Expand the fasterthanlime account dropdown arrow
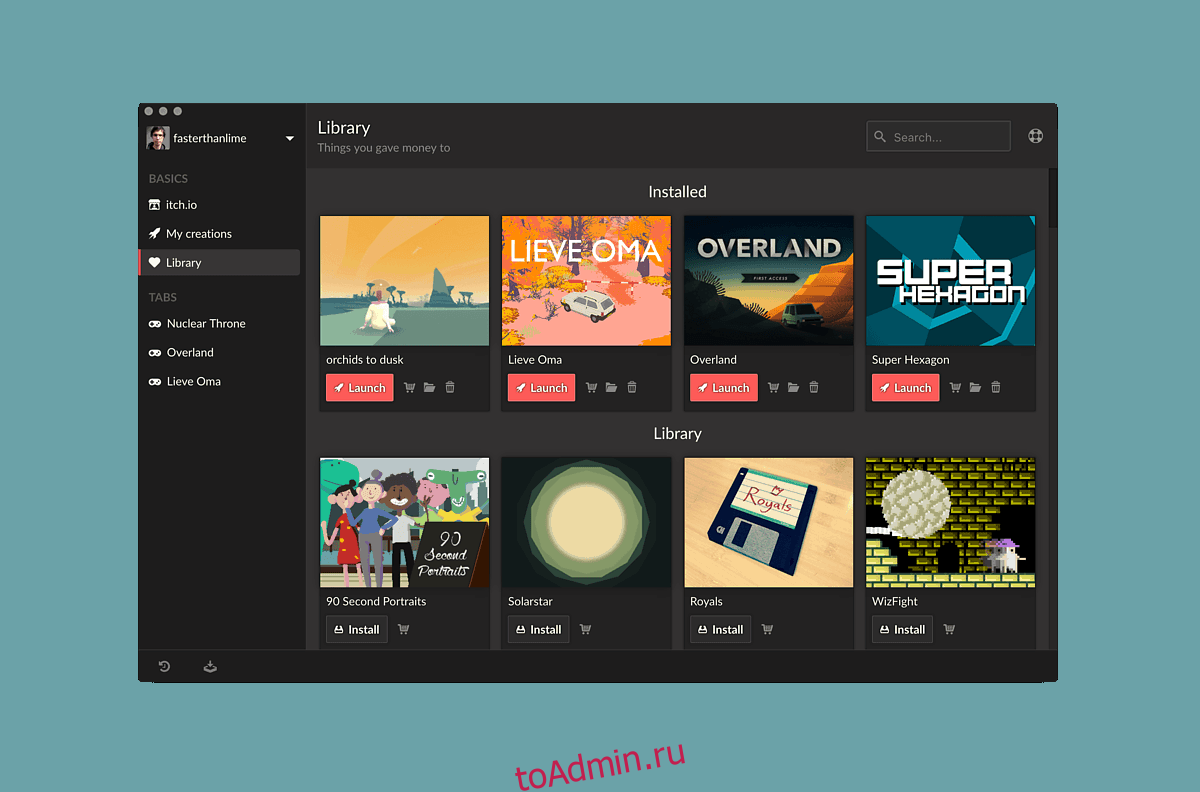 click(x=290, y=139)
